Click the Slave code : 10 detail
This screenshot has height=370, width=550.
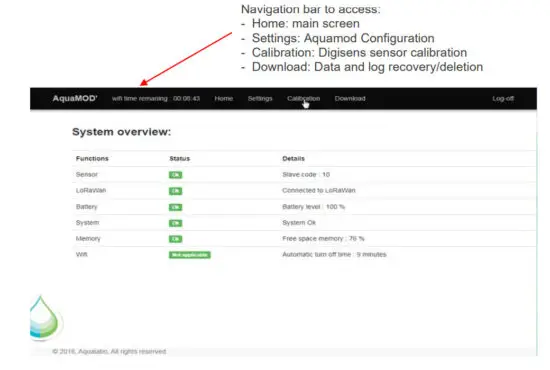(306, 174)
